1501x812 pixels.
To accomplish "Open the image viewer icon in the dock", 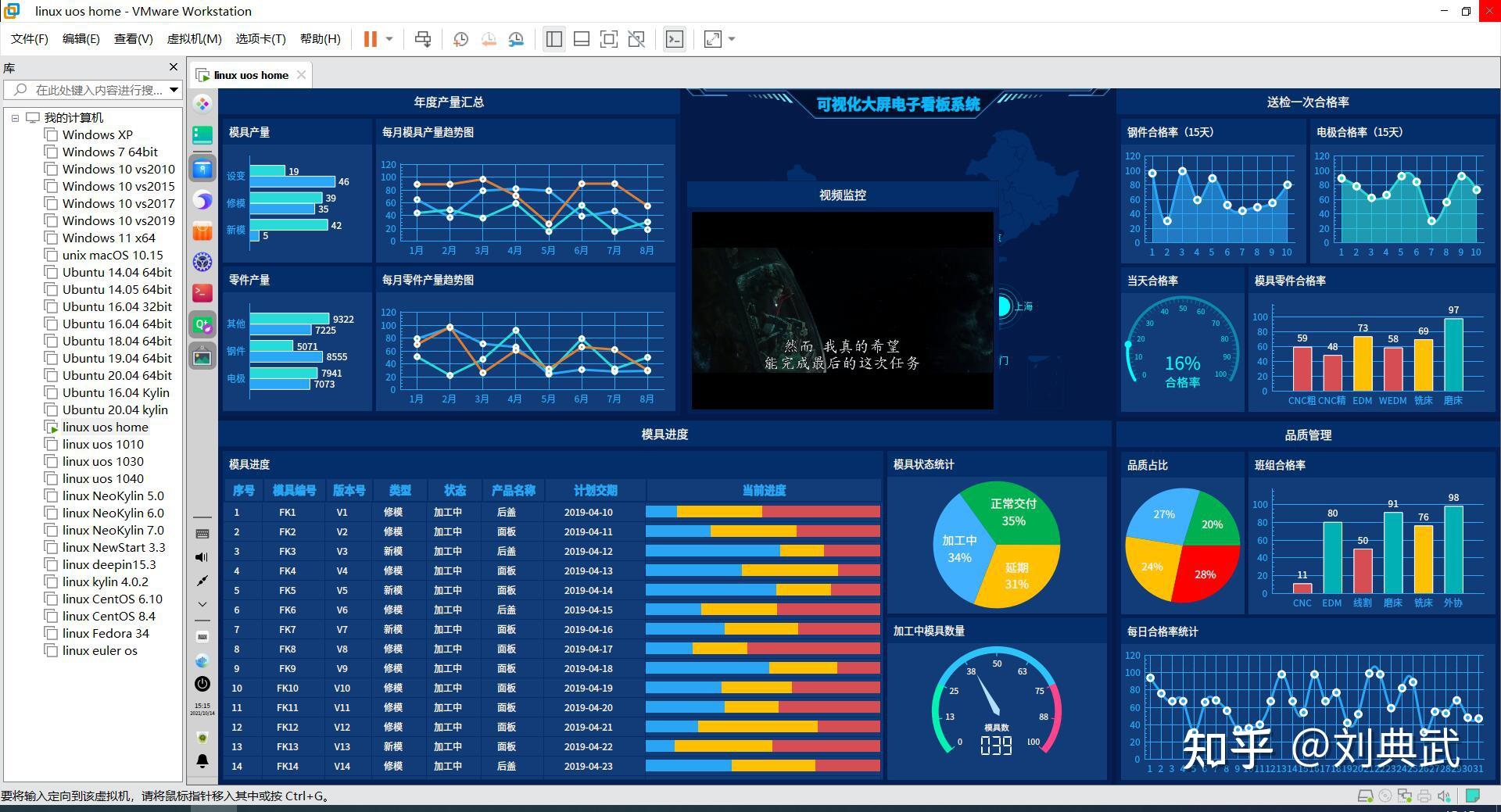I will [202, 357].
